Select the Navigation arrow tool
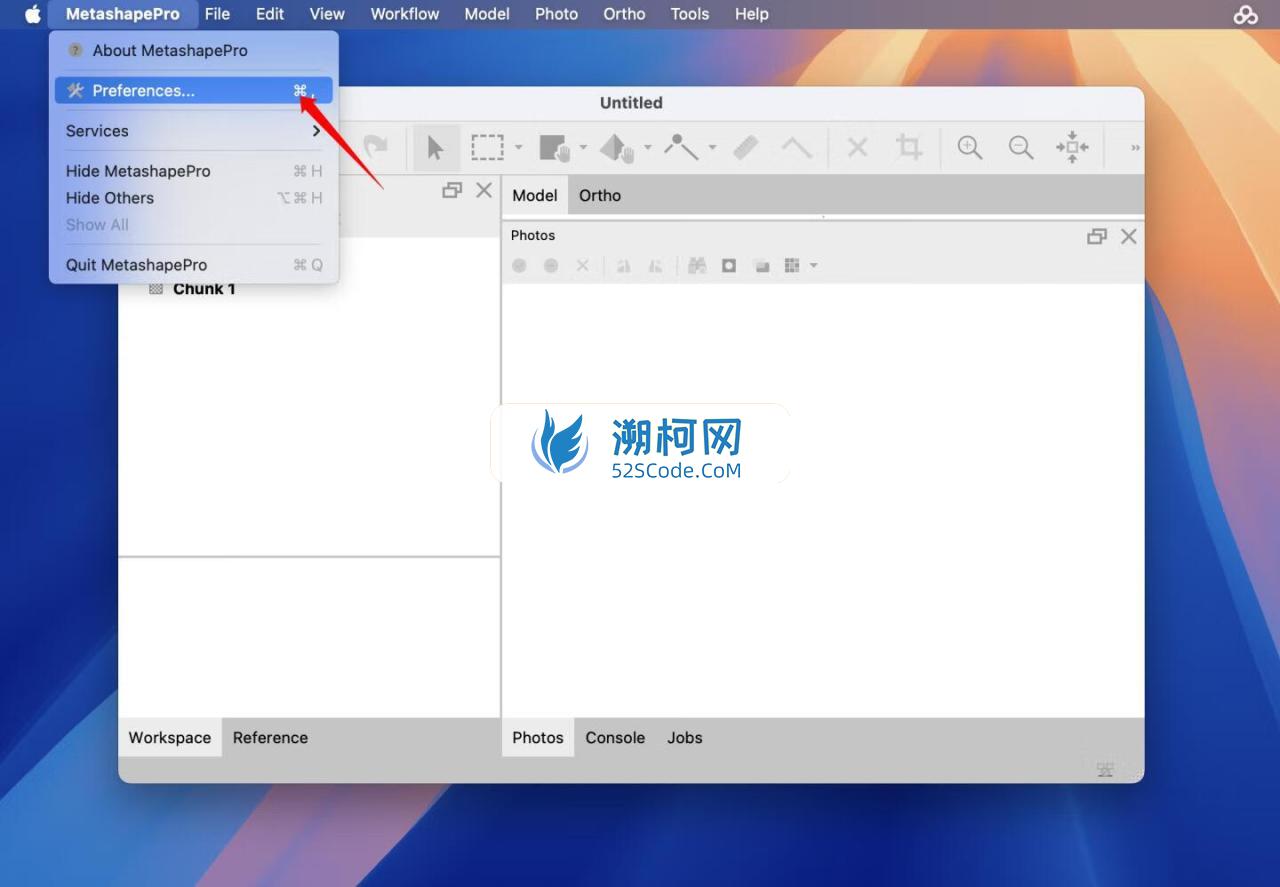The image size is (1280, 887). click(x=435, y=148)
